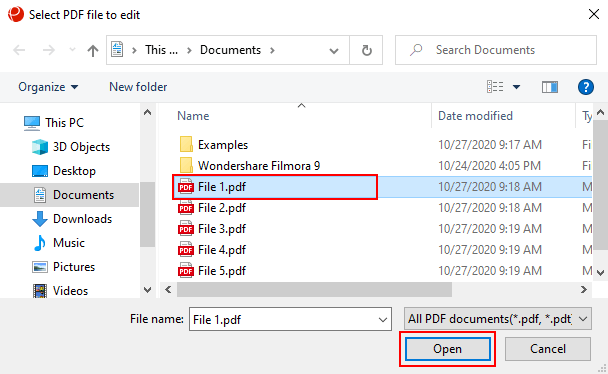This screenshot has width=608, height=374.
Task: Open view options dropdown arrow
Action: (516, 87)
